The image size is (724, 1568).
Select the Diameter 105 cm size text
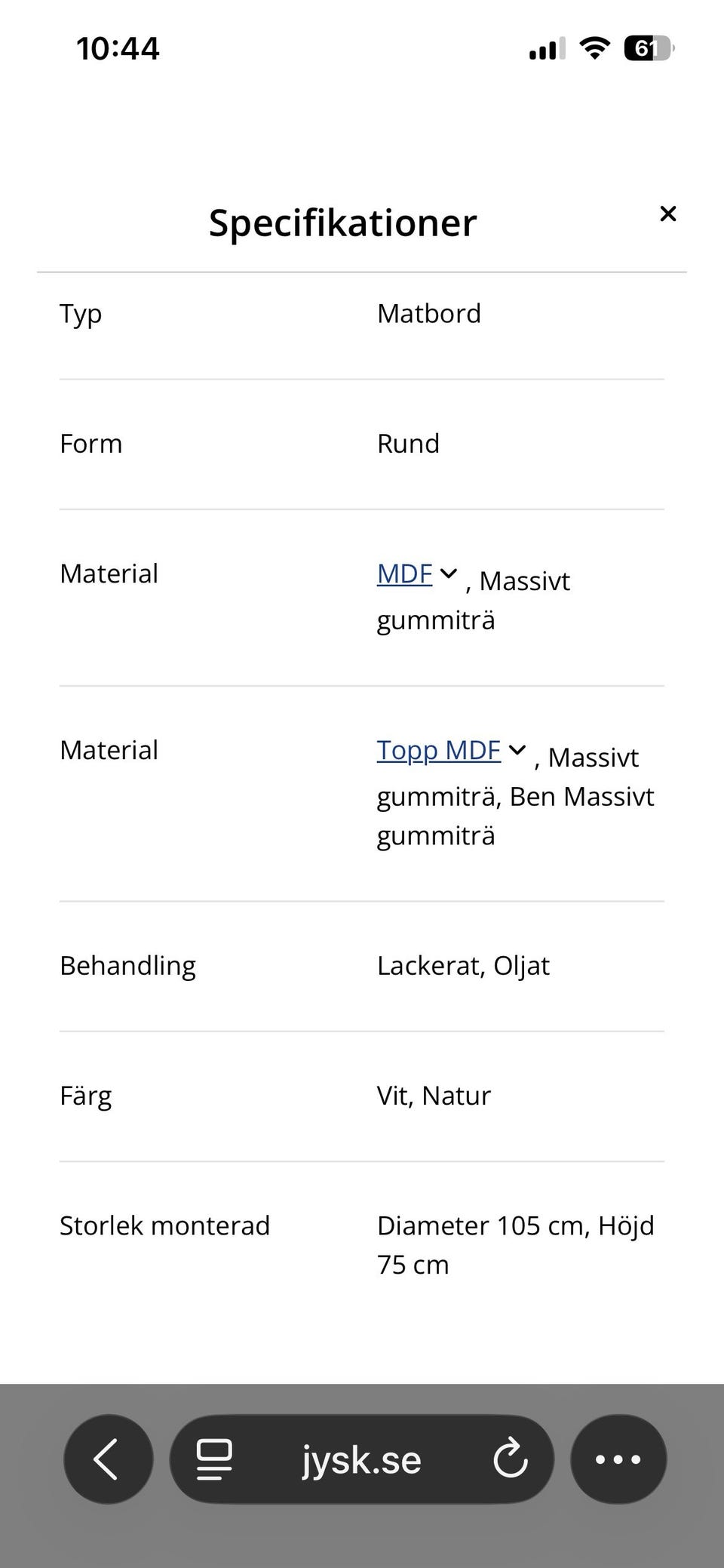tap(481, 1225)
